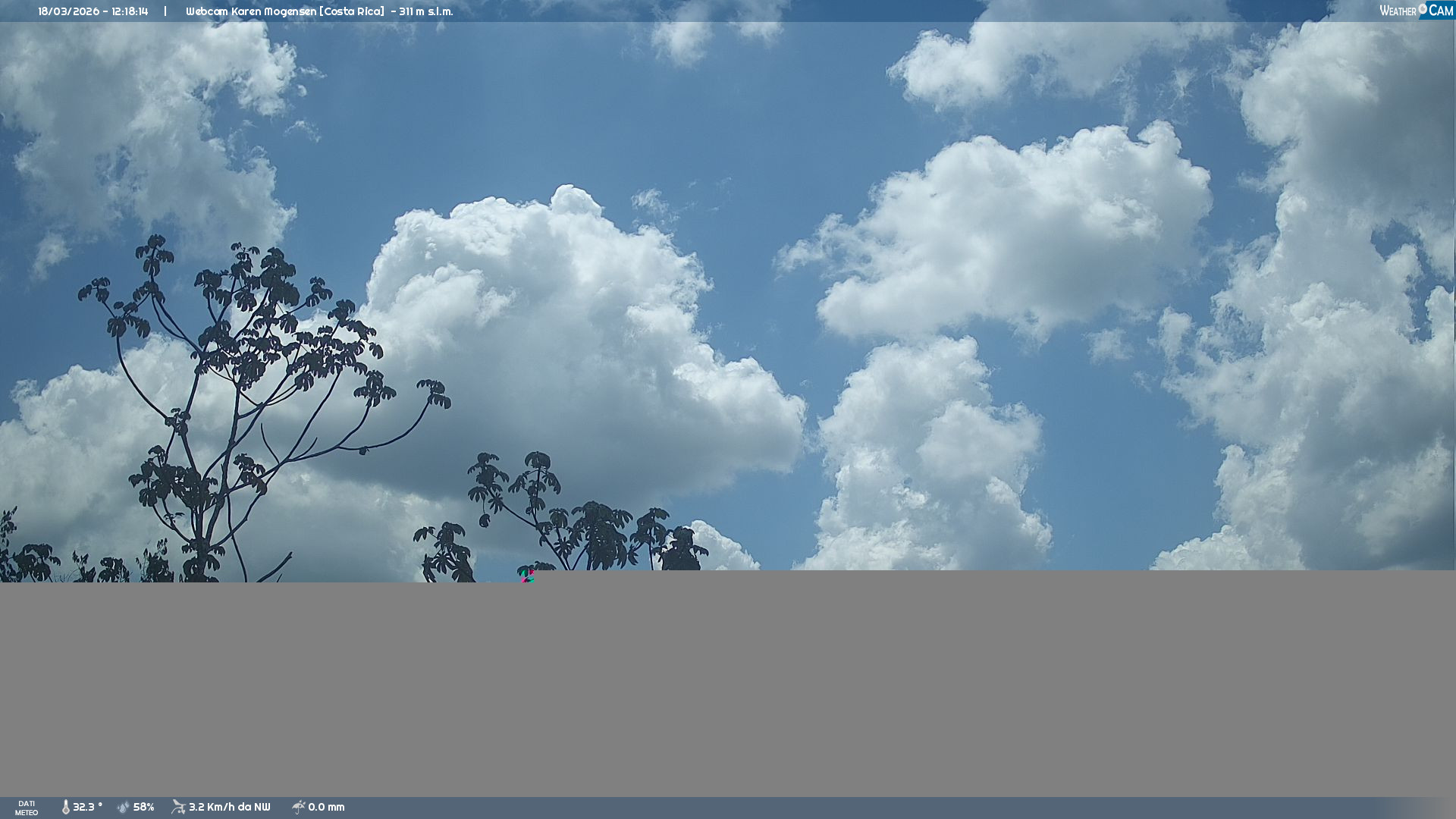Click the wind vane icon
Image resolution: width=1456 pixels, height=819 pixels.
pos(178,807)
